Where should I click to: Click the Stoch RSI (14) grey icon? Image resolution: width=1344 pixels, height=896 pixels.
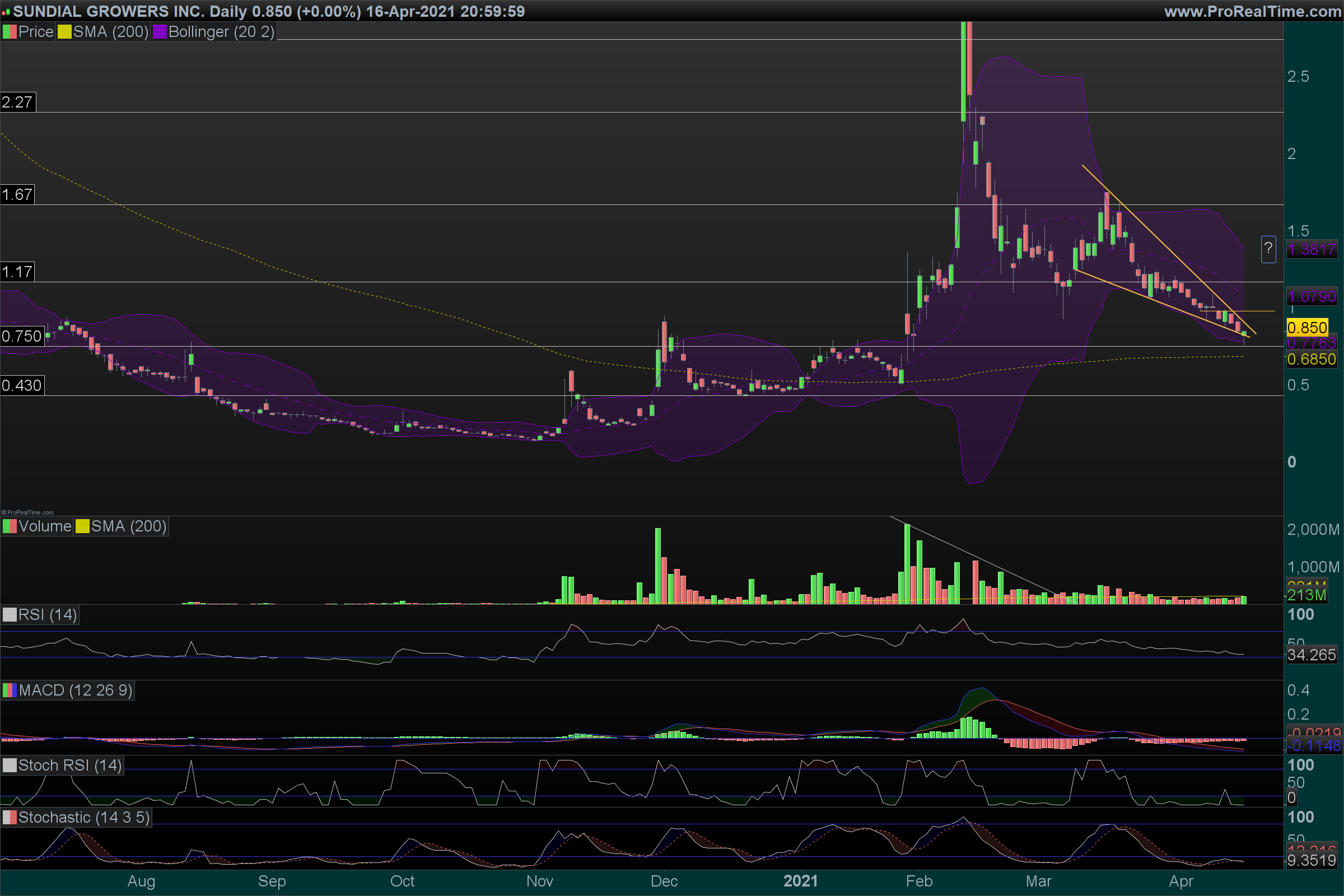10,765
